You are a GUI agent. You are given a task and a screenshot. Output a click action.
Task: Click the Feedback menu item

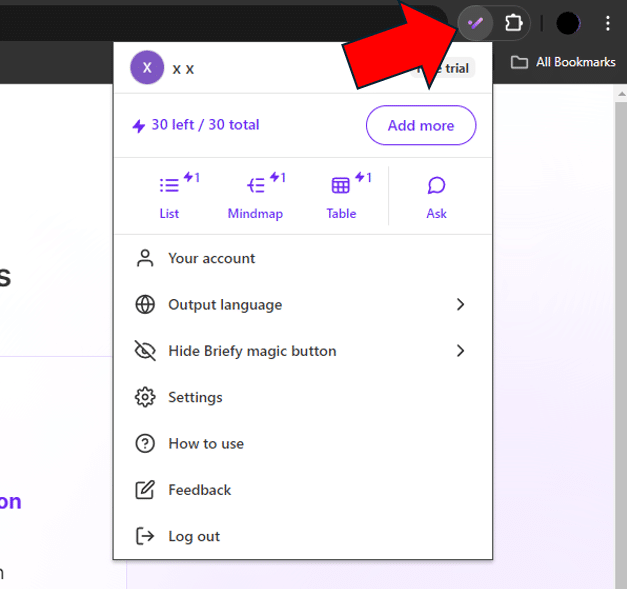(199, 490)
